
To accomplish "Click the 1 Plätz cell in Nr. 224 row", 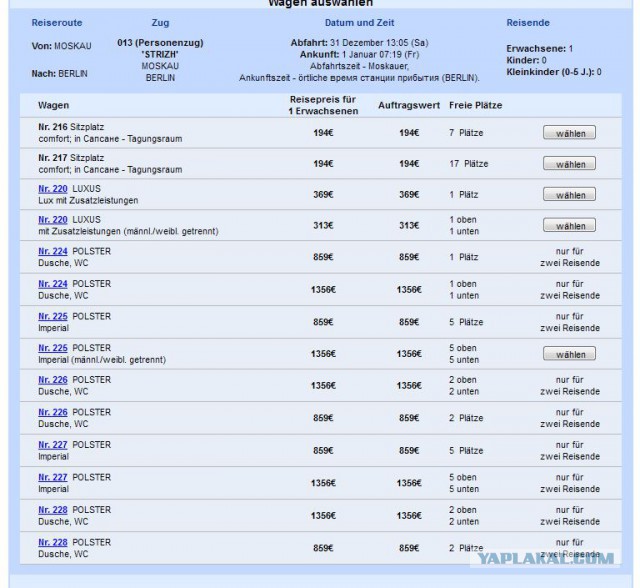I will click(x=464, y=257).
